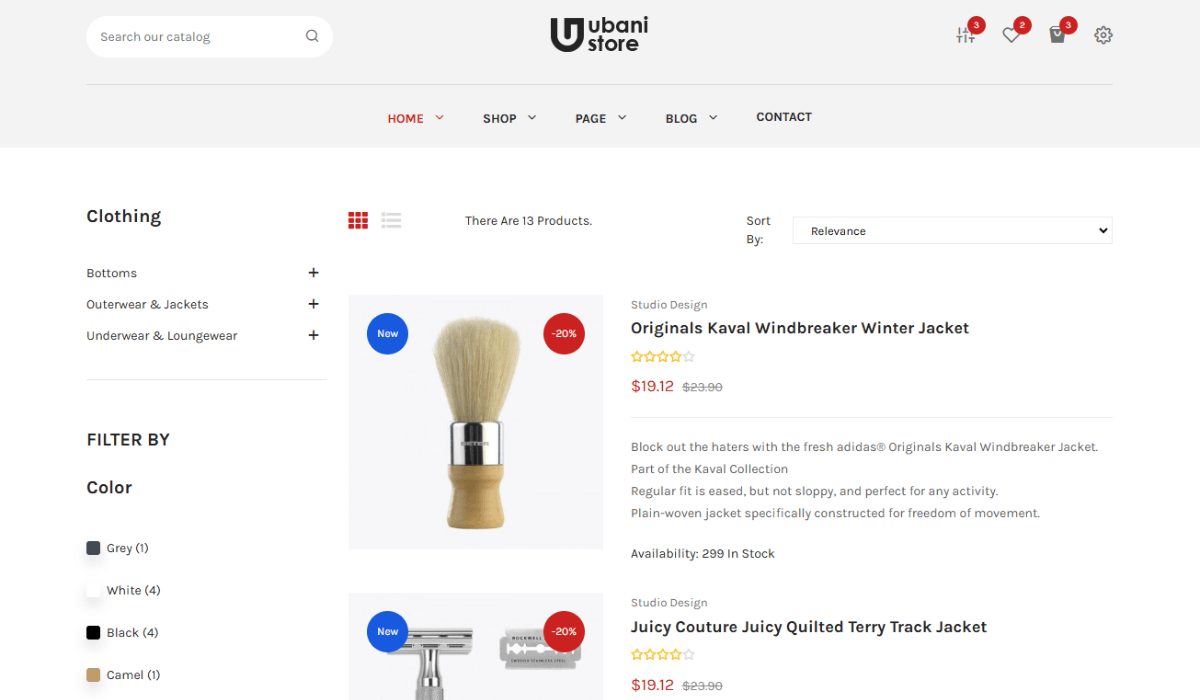
Task: Expand the Bottoms category
Action: coord(313,273)
